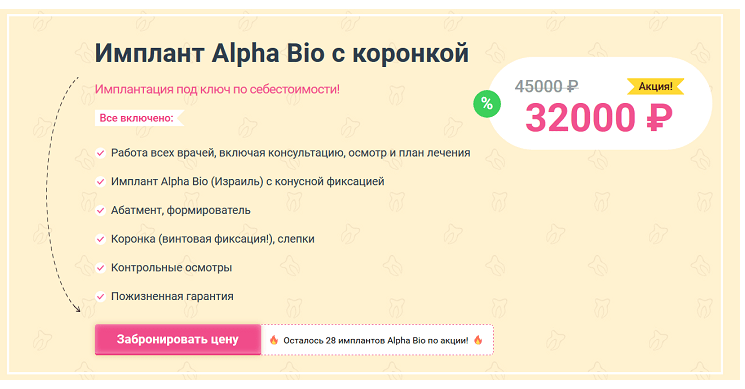Click the check icon beside Абатмент, формирователь

(x=100, y=210)
